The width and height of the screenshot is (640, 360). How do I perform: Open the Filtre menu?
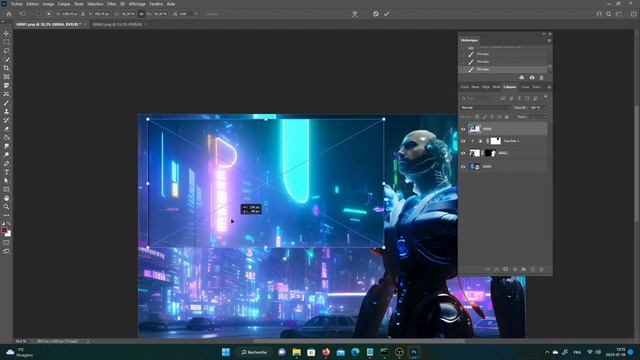pos(111,4)
